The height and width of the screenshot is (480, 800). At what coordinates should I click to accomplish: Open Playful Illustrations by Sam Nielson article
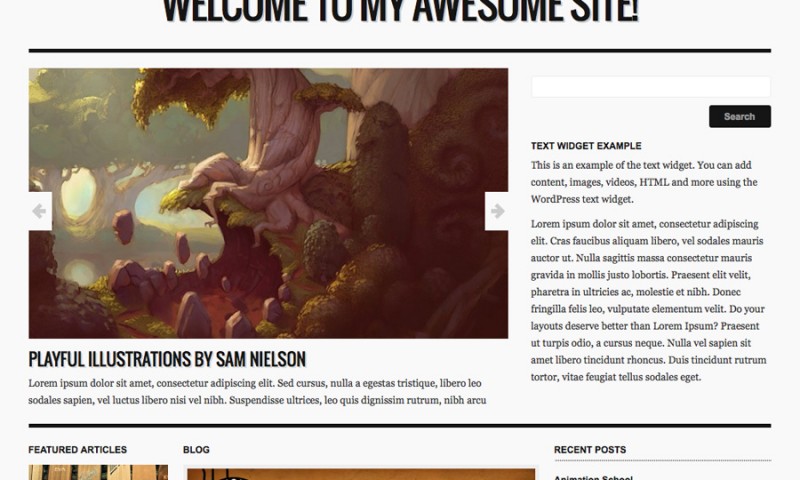coord(167,359)
